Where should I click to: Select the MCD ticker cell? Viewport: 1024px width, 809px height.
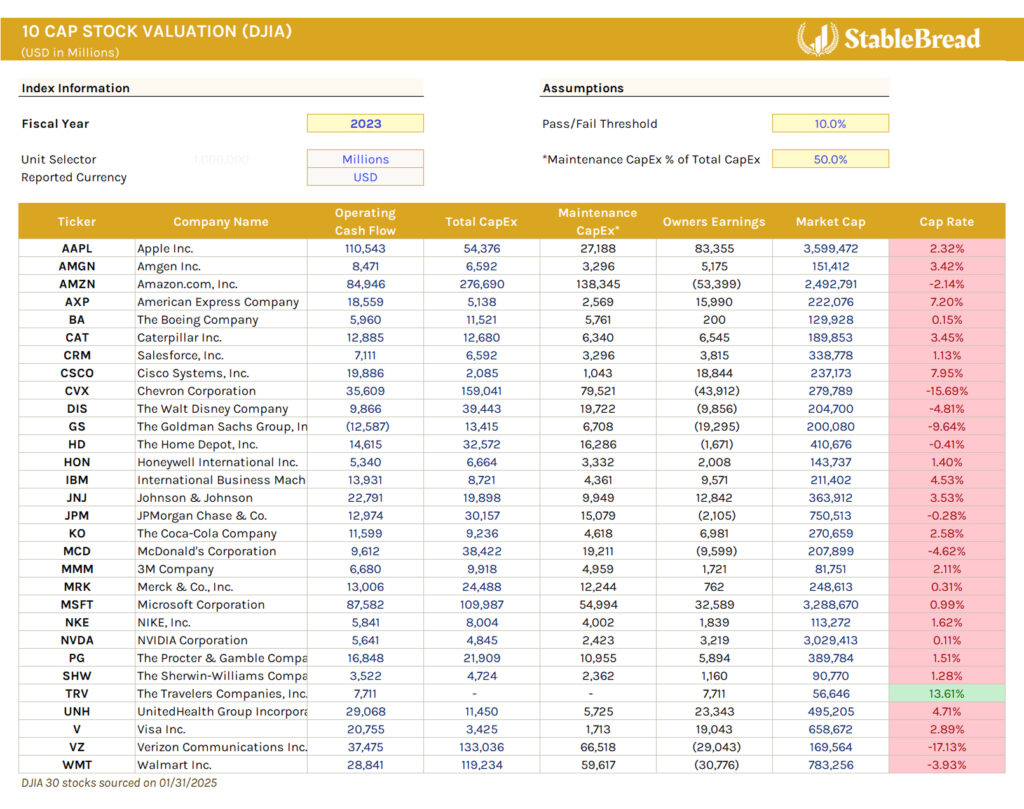pos(76,551)
